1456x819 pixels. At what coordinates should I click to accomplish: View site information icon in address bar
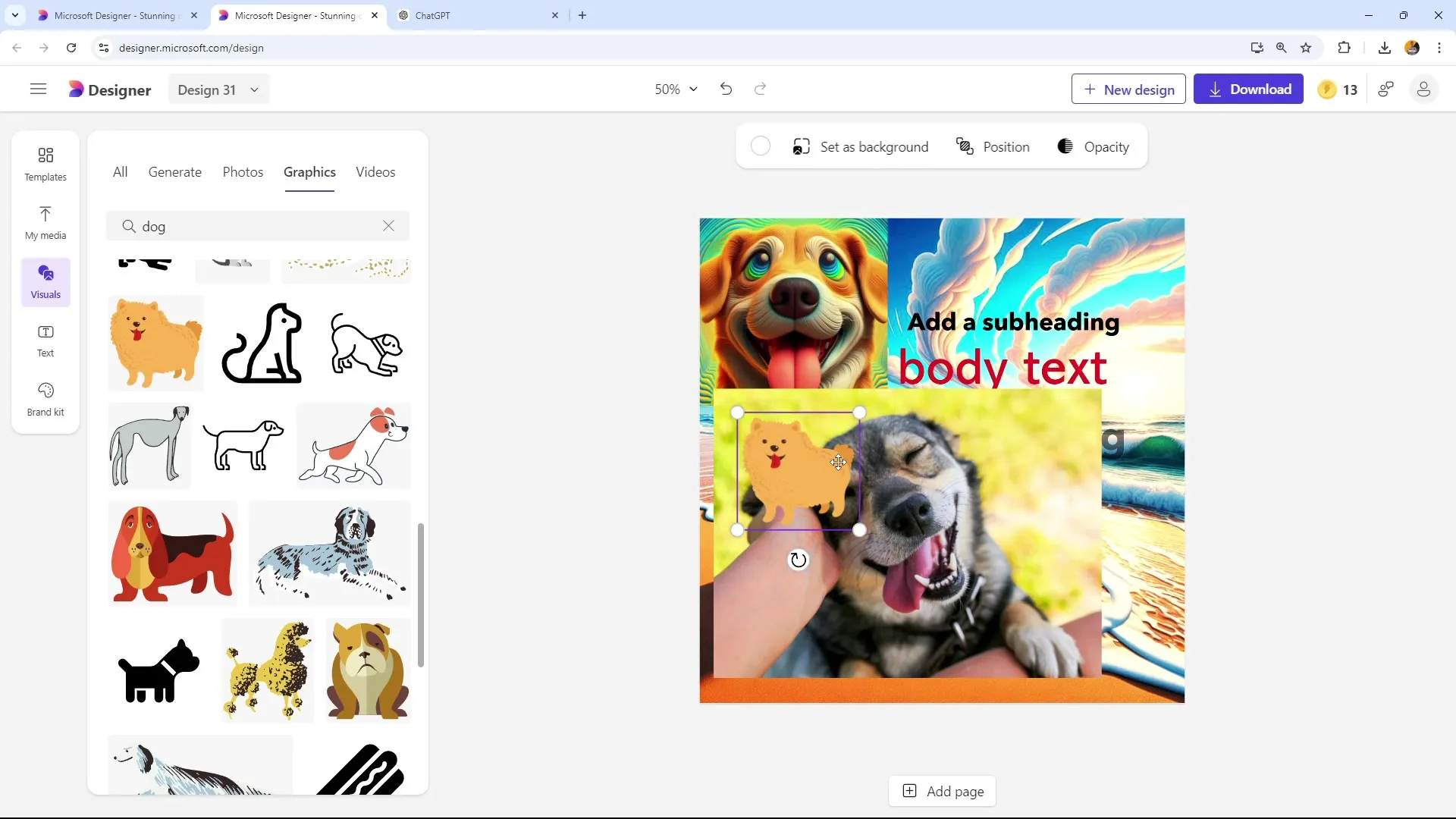[104, 48]
